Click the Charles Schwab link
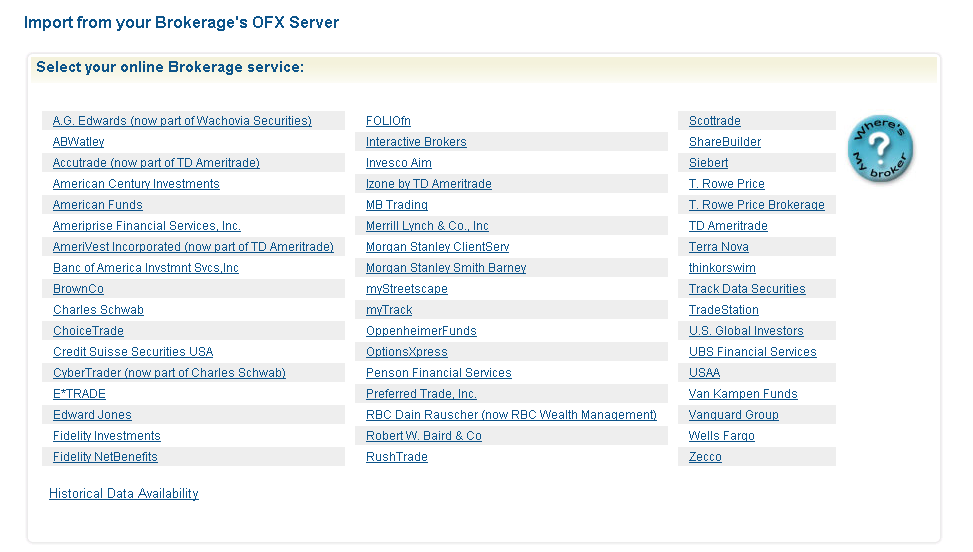Screen dimensions: 973x552 [98, 310]
